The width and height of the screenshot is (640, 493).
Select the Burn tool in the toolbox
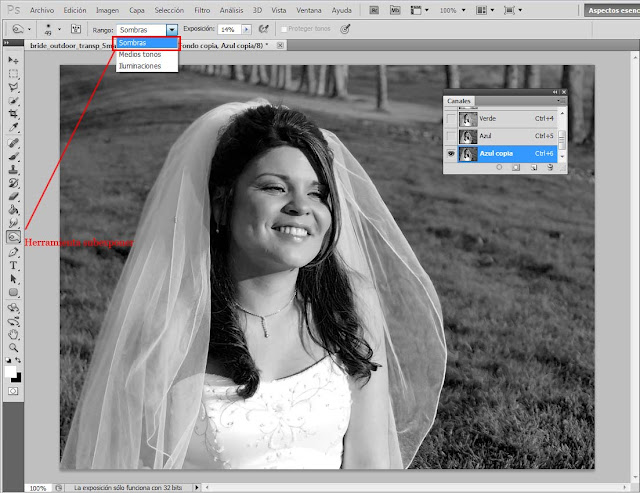(x=13, y=237)
